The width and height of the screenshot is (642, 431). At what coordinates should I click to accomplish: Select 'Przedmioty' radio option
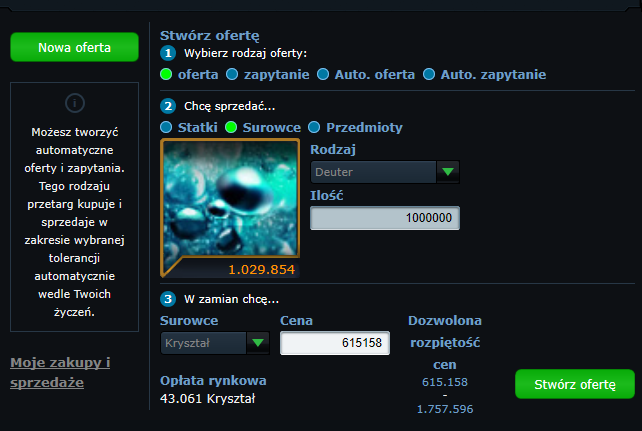tap(314, 127)
